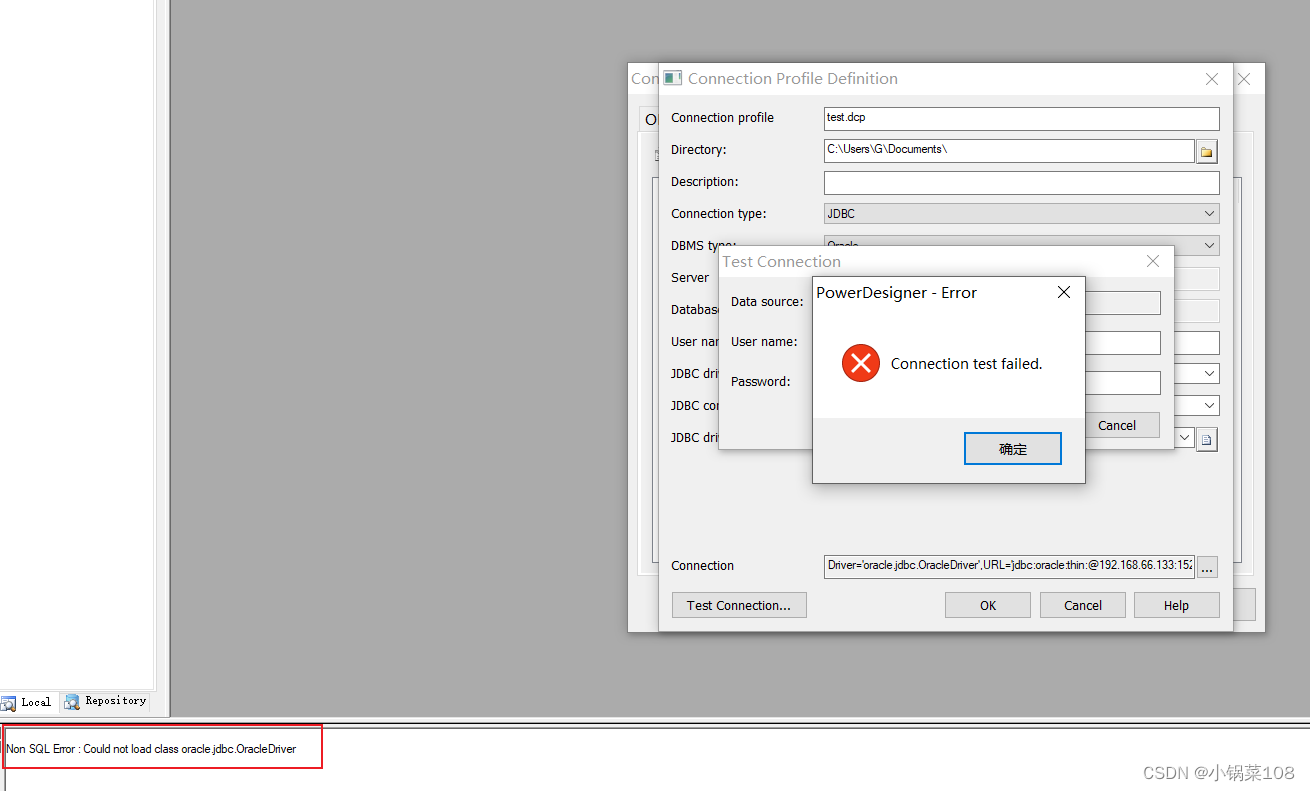This screenshot has width=1310, height=791.
Task: Click the red error icon in the error dialog
Action: pos(861,363)
